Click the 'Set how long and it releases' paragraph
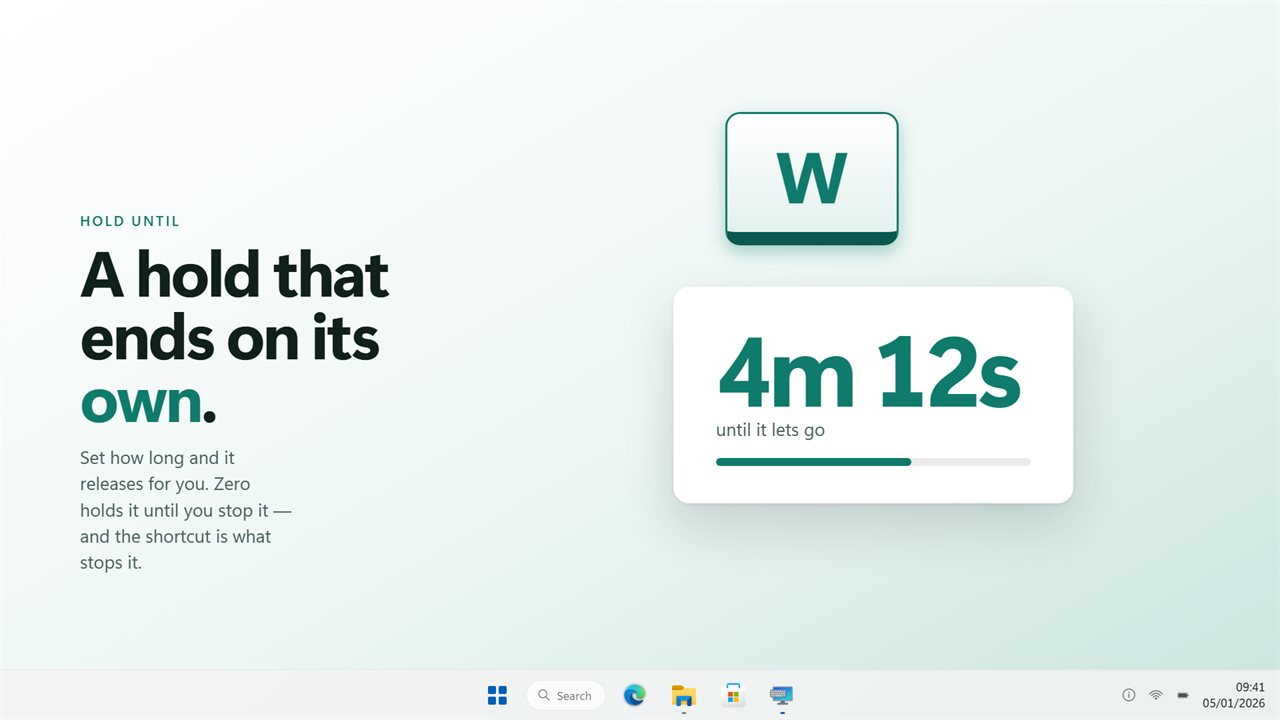Image resolution: width=1280 pixels, height=720 pixels. click(186, 510)
